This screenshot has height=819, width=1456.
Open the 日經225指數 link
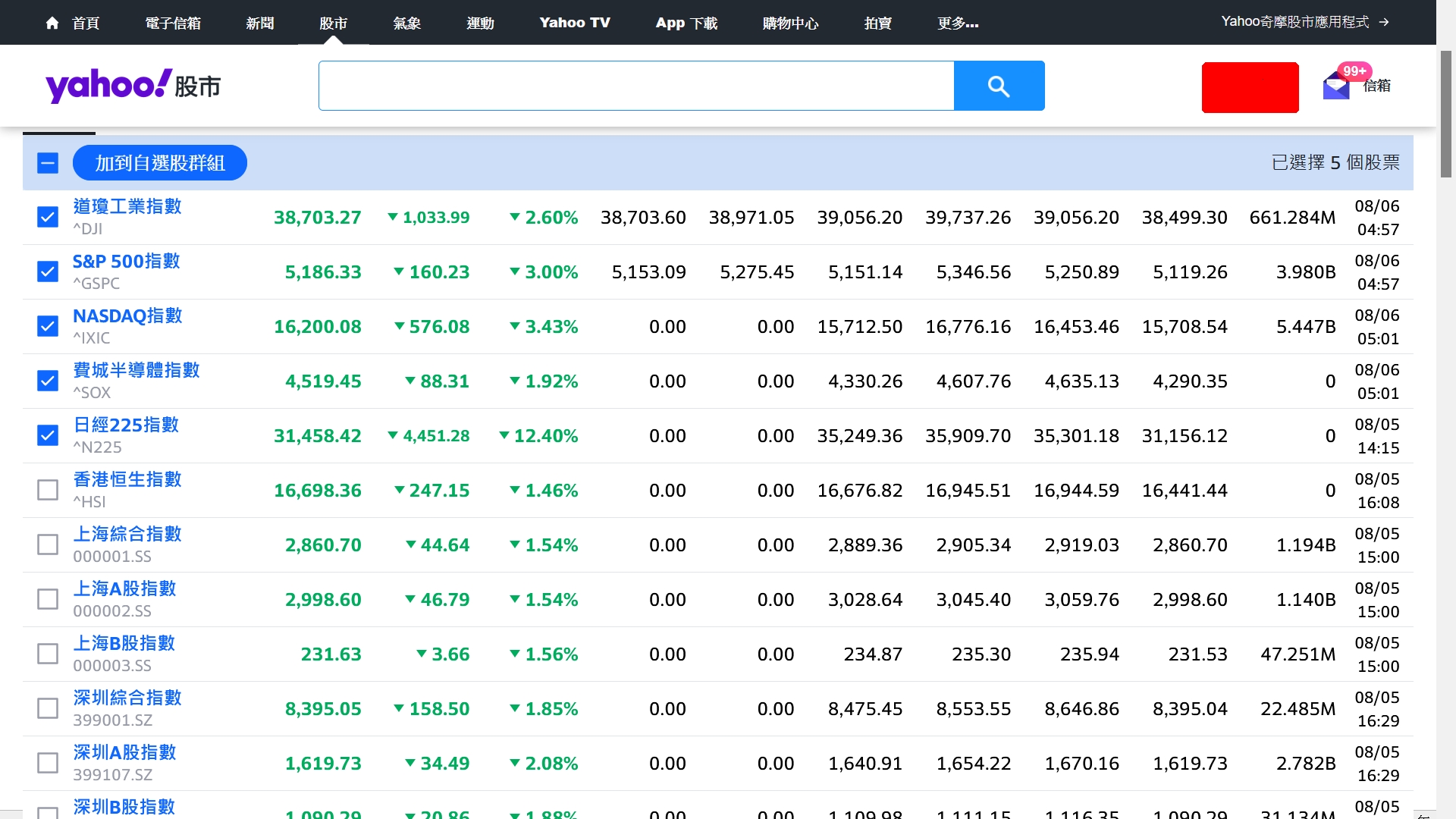coord(126,425)
